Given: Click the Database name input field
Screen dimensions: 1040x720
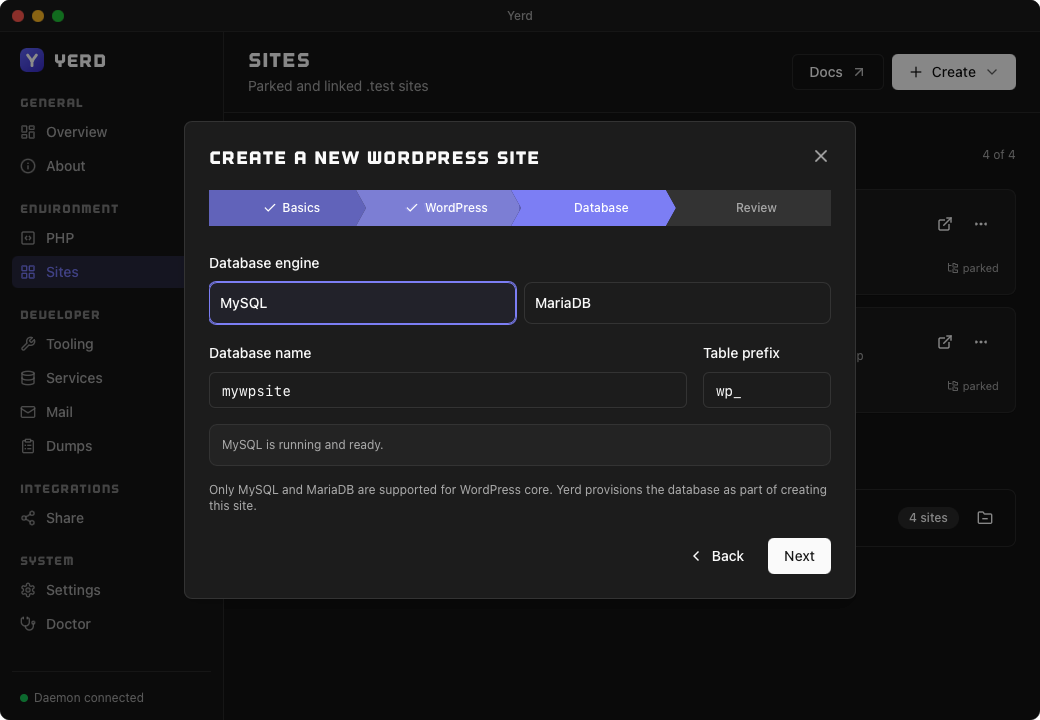Looking at the screenshot, I should click(448, 390).
